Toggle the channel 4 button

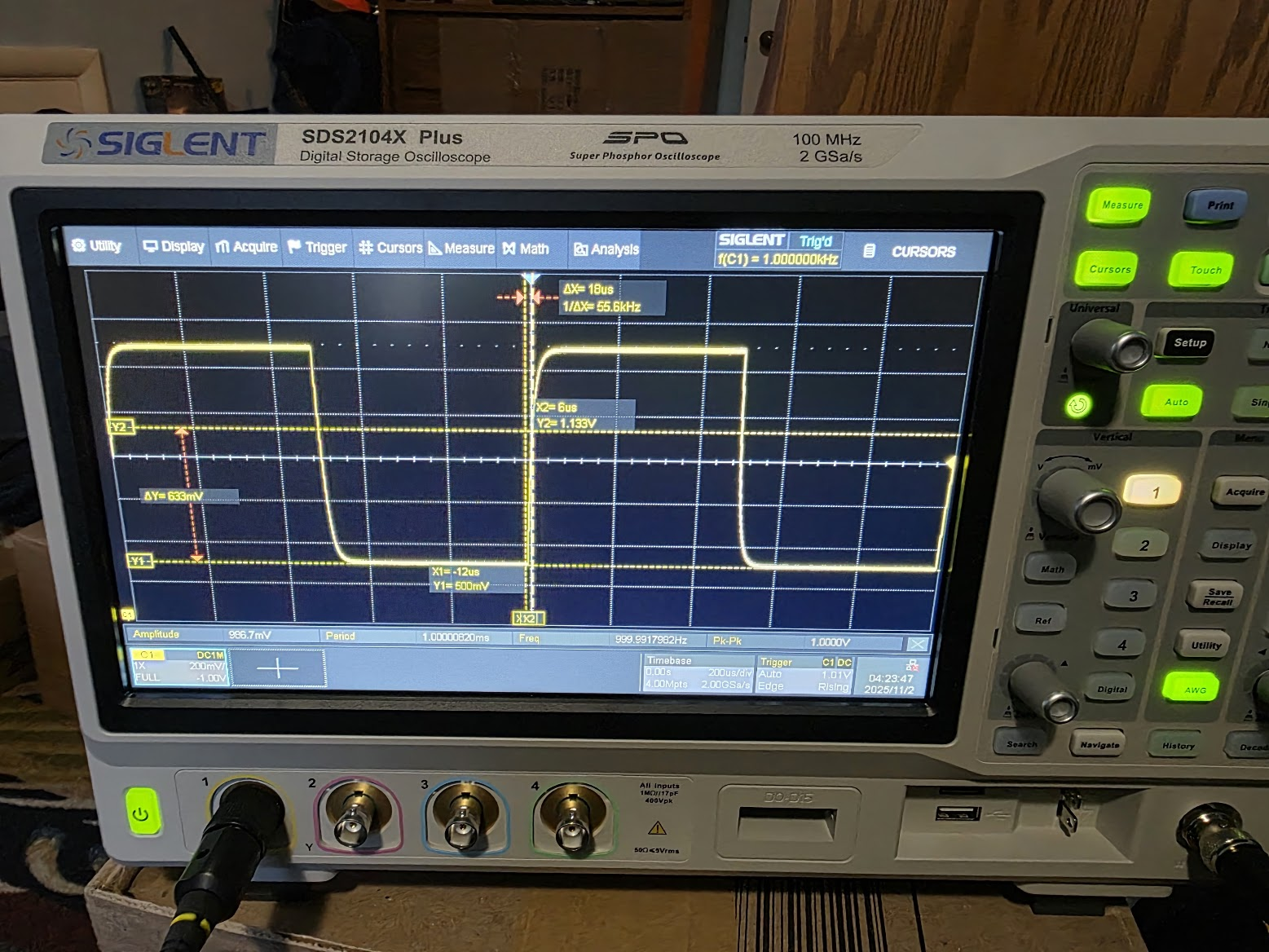[x=1121, y=646]
